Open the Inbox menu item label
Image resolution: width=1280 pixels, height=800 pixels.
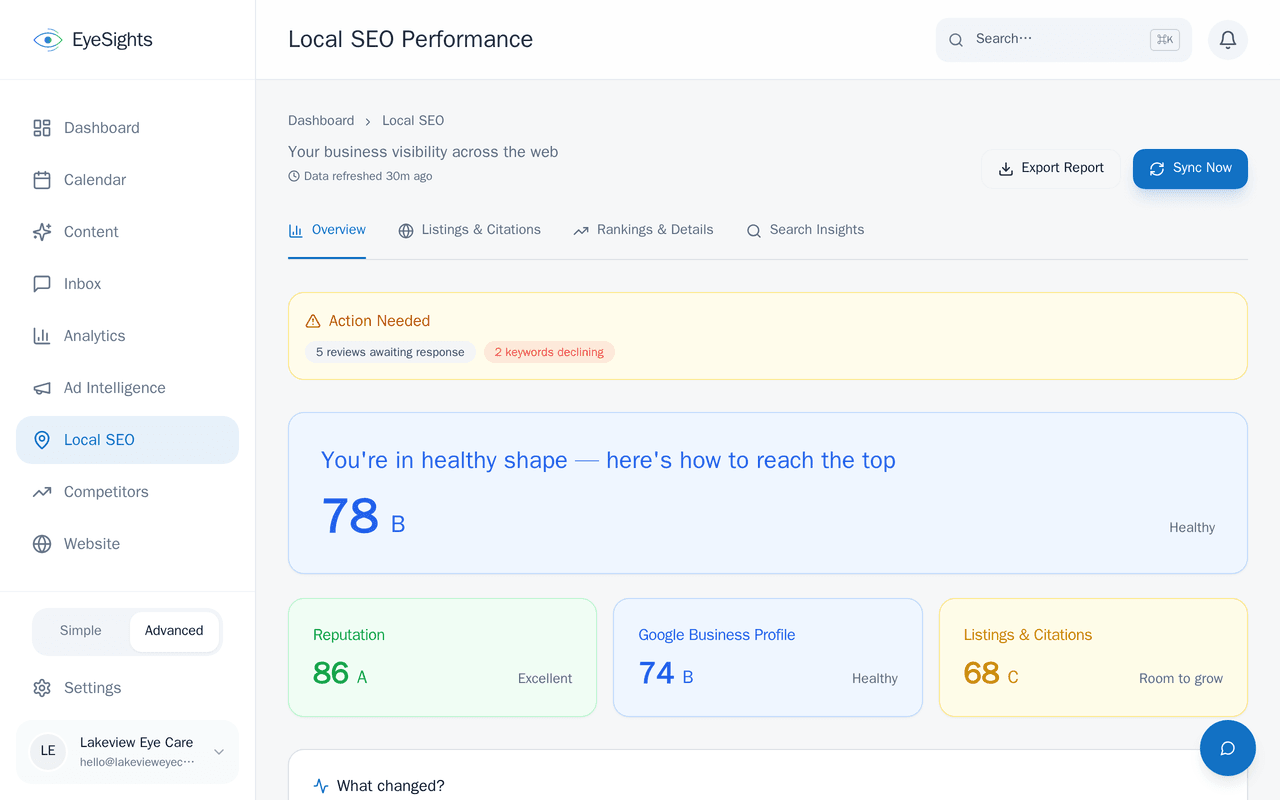(x=82, y=284)
